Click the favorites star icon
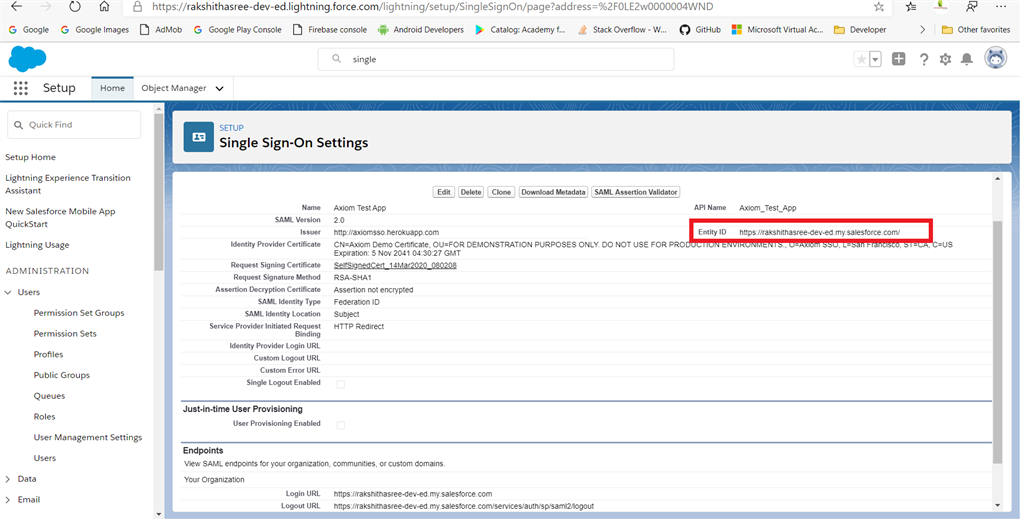The image size is (1024, 521). click(861, 59)
